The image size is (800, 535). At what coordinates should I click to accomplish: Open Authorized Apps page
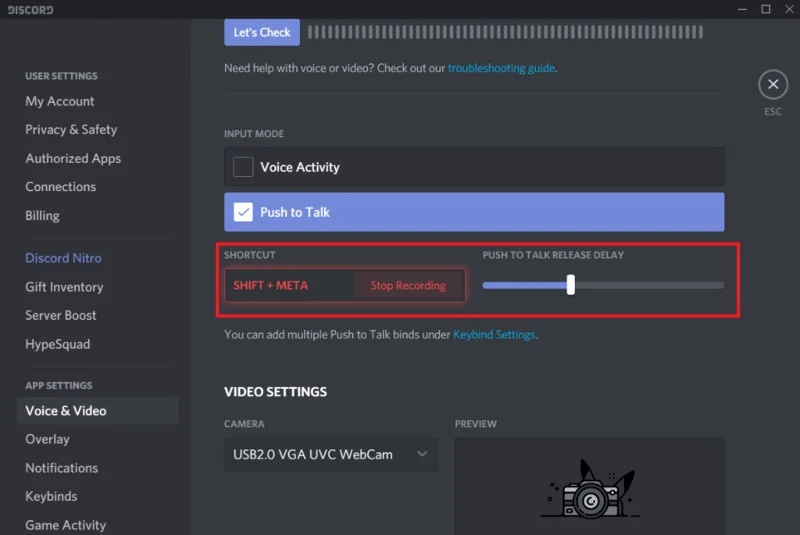click(x=73, y=158)
